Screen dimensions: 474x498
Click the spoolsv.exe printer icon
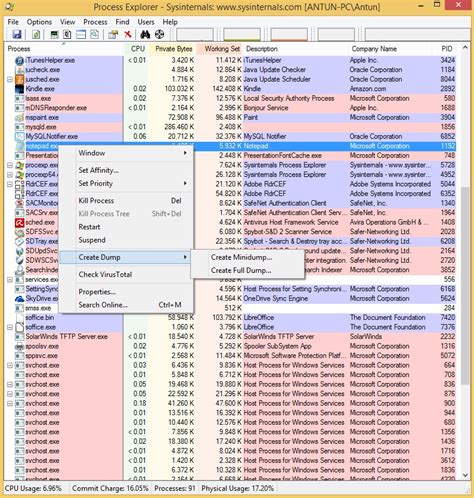20,346
